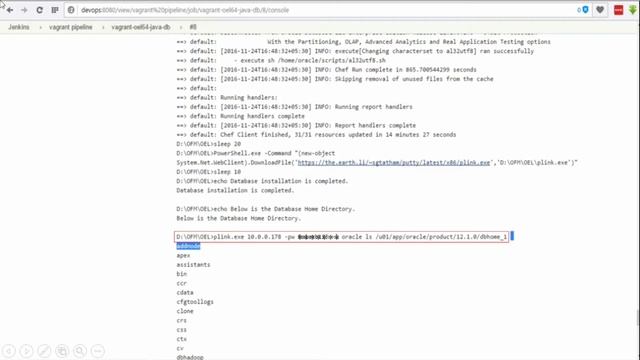Image resolution: width=640 pixels, height=360 pixels.
Task: Open the vagrant pipeline breadcrumb
Action: coord(71,27)
